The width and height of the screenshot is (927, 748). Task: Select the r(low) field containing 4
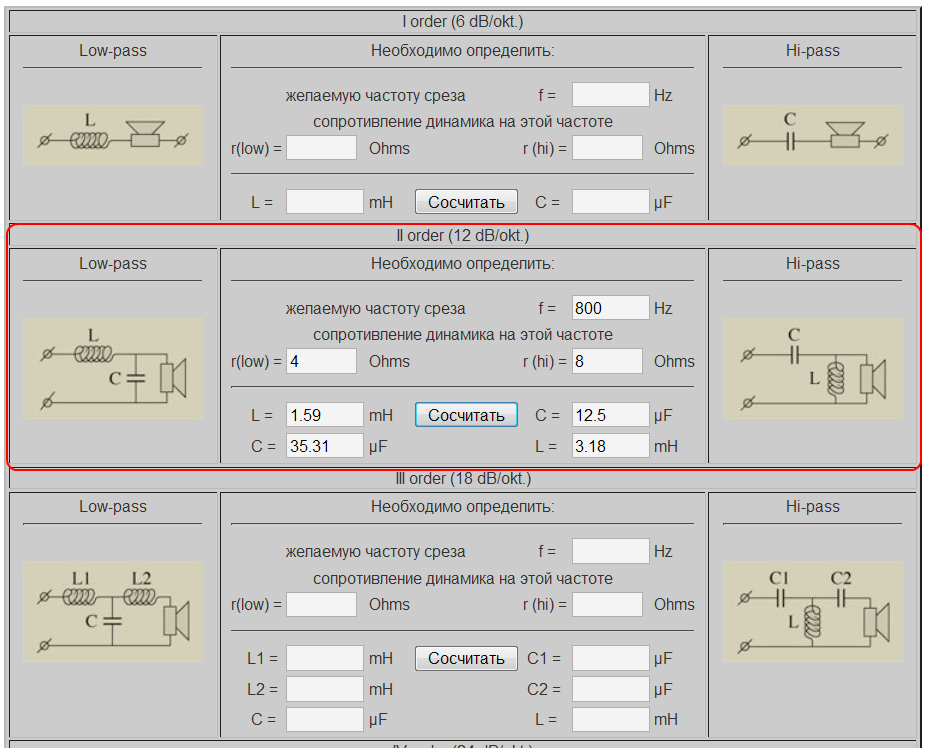[321, 361]
